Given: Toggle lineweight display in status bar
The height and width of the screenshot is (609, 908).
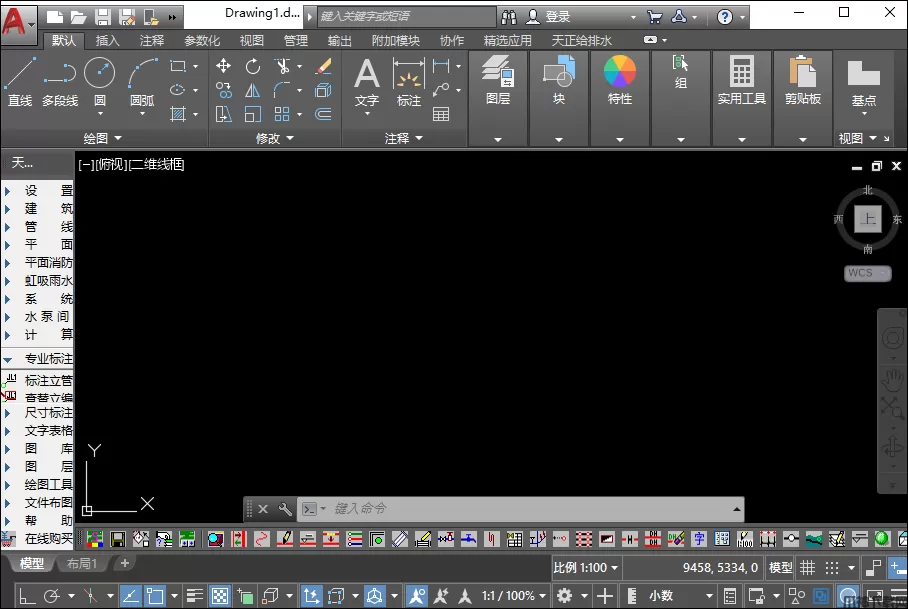Looking at the screenshot, I should point(196,596).
